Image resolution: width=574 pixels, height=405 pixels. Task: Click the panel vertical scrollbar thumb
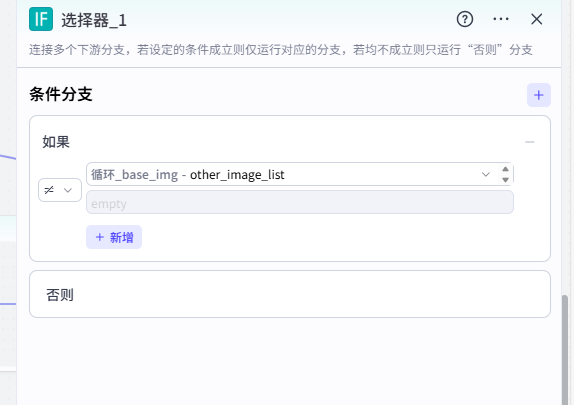coord(565,350)
